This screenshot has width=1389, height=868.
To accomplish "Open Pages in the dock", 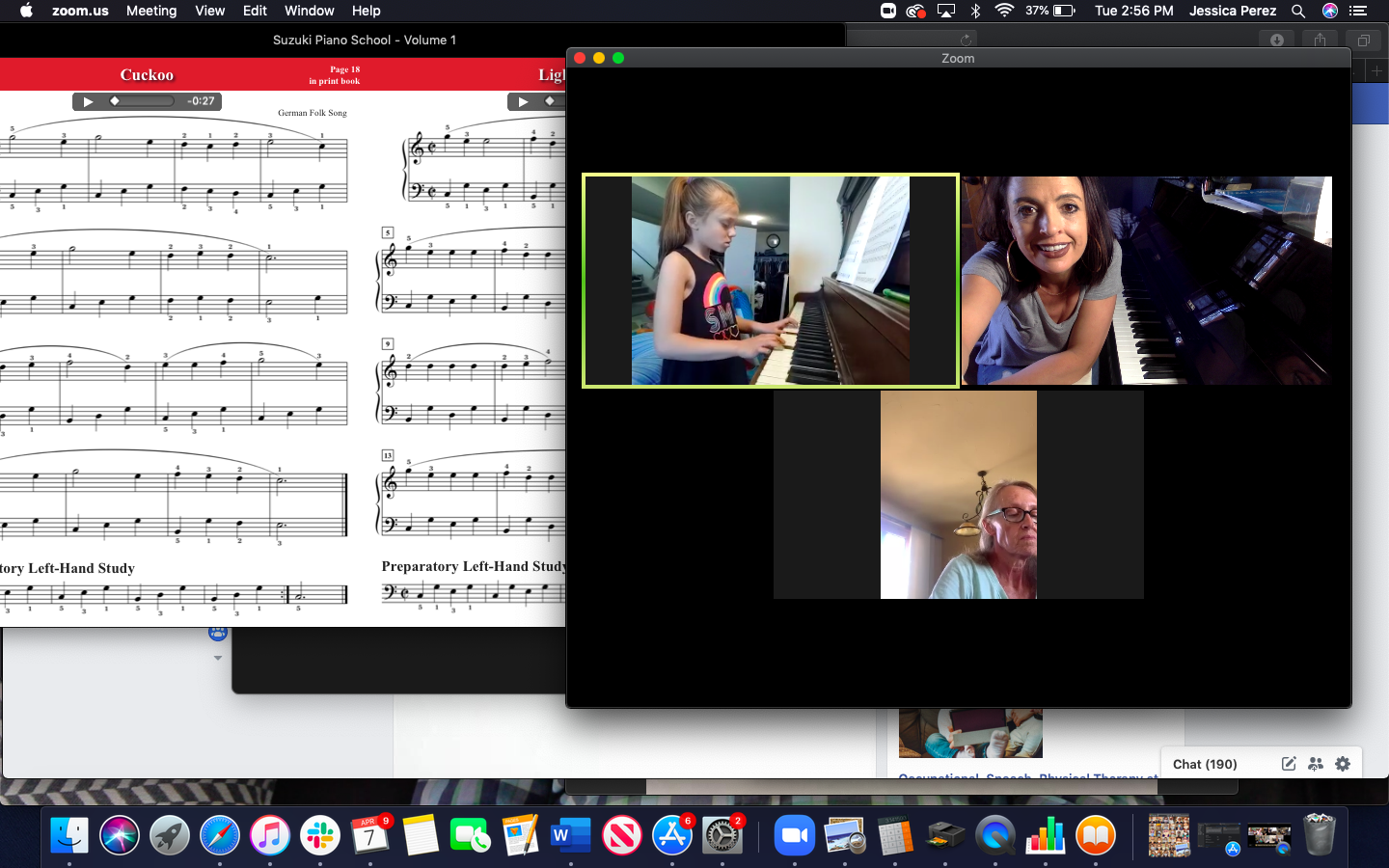I will click(521, 835).
